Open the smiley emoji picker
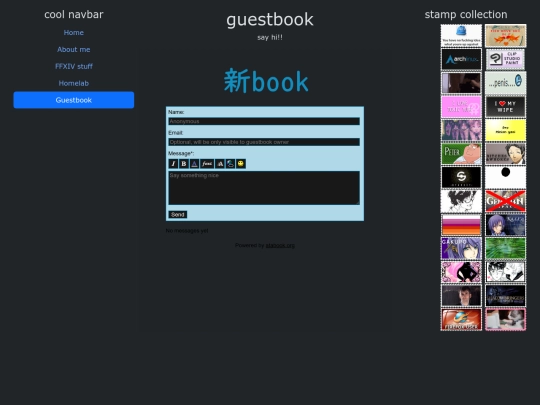This screenshot has height=405, width=540. click(241, 164)
